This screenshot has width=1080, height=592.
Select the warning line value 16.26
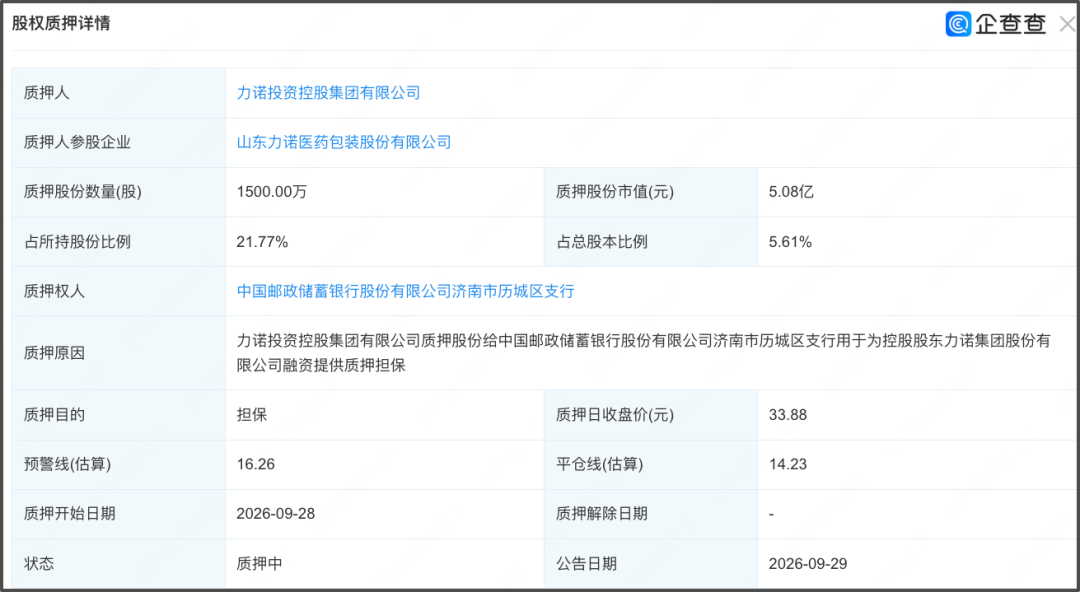pos(256,464)
